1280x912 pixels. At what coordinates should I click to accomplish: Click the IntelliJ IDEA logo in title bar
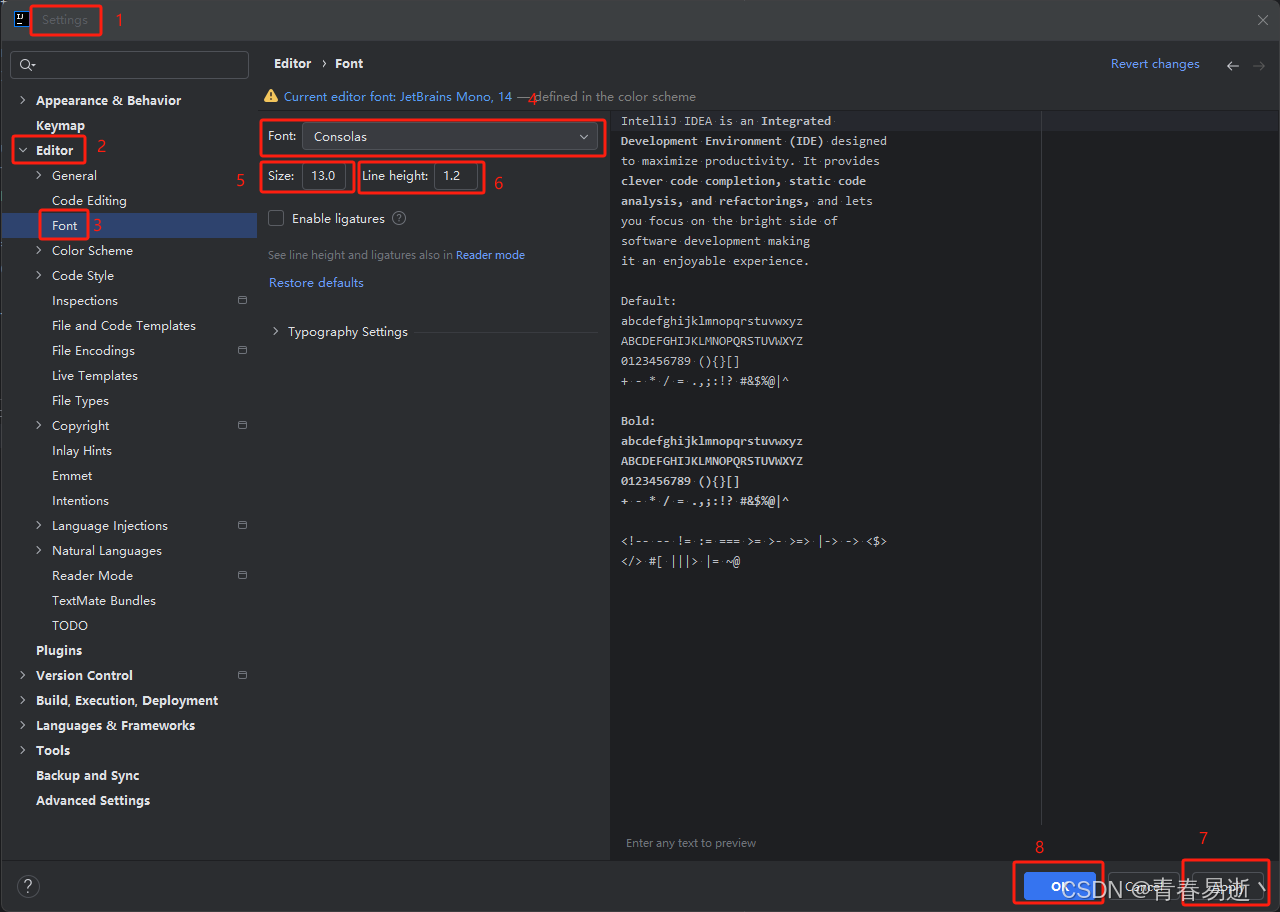[x=20, y=19]
